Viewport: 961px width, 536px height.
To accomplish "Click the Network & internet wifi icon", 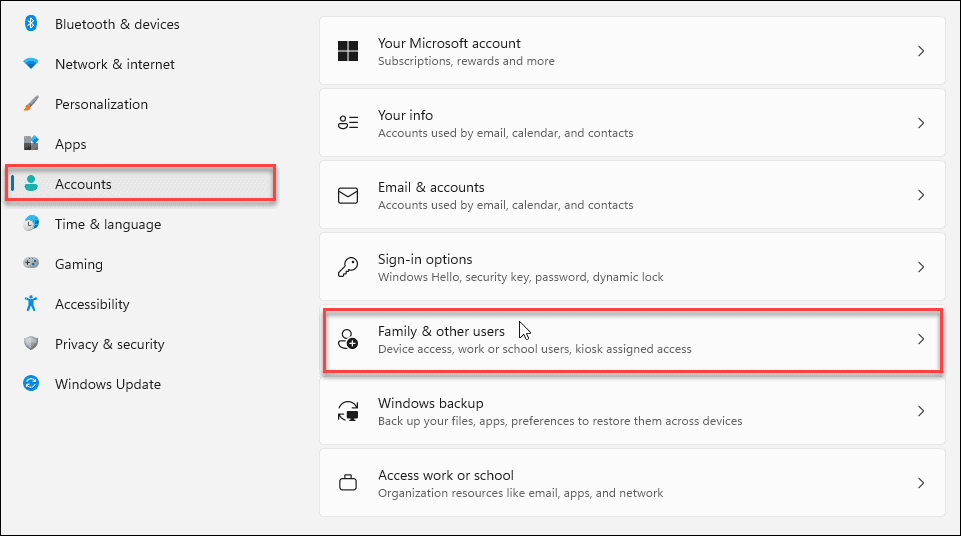I will (x=31, y=64).
